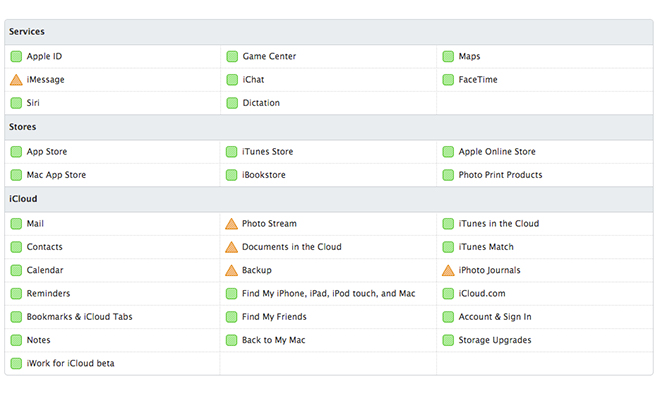Open the Photo Stream status details
660x396 pixels.
click(x=269, y=223)
